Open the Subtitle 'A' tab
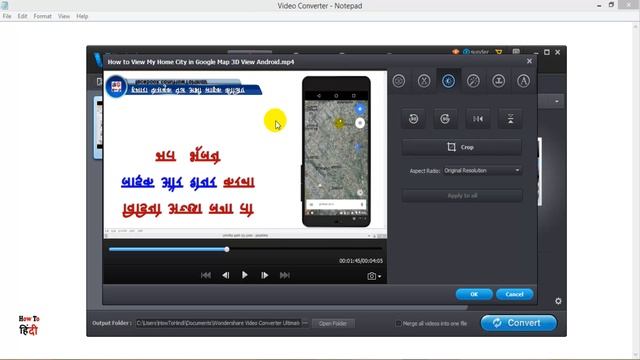Screen dimensions: 640x360 [523, 81]
